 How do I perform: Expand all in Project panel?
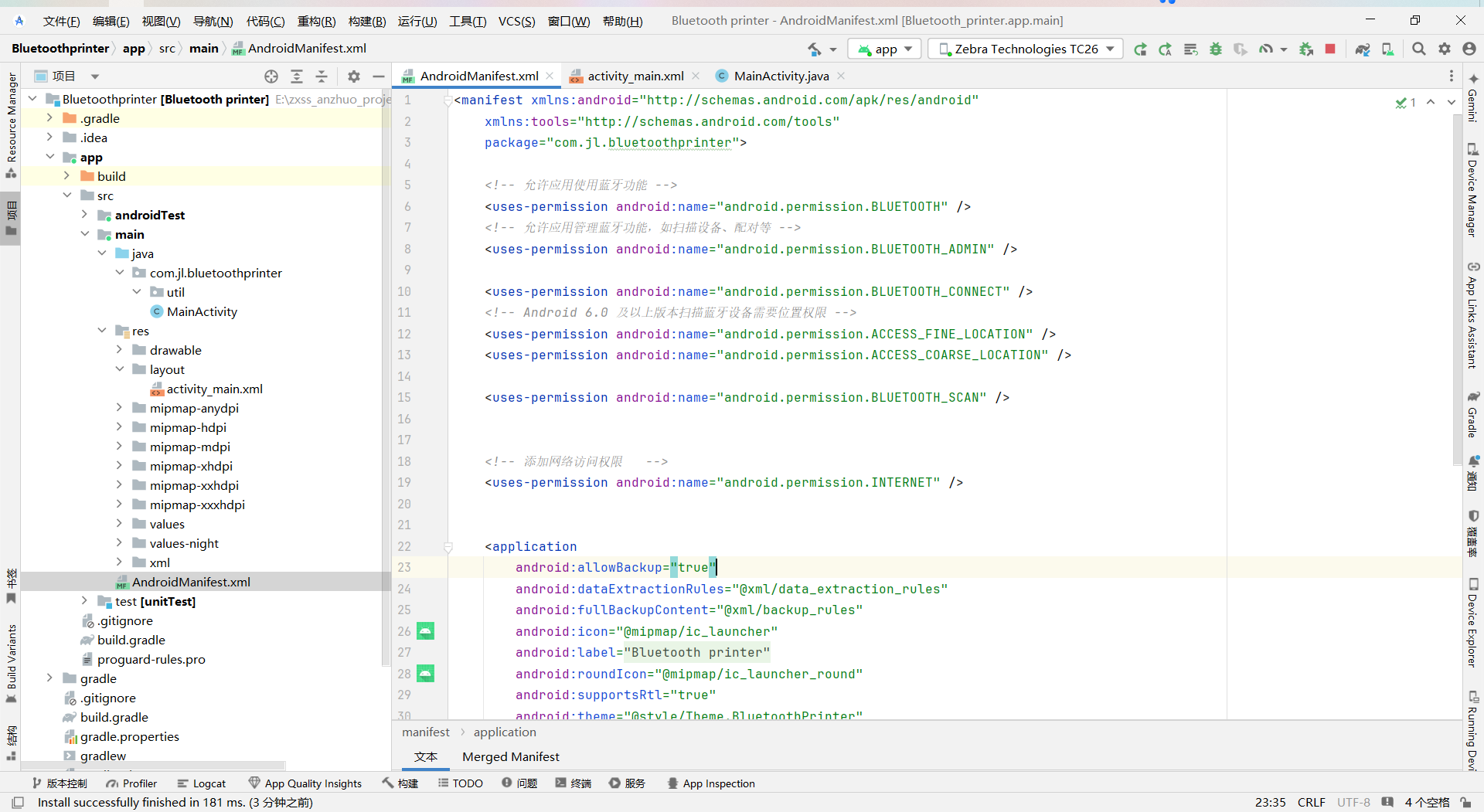point(297,76)
